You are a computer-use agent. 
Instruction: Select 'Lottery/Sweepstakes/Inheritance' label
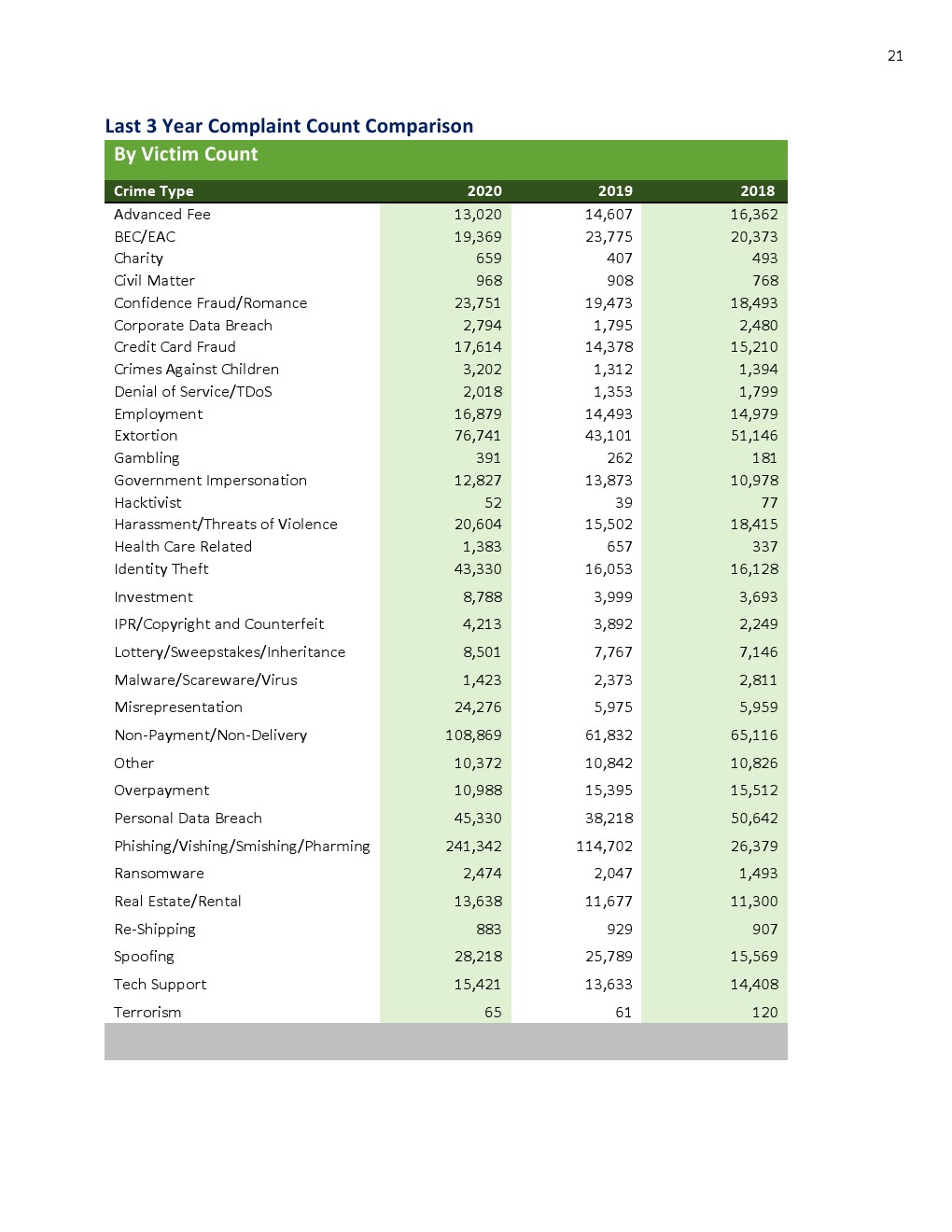pos(230,652)
